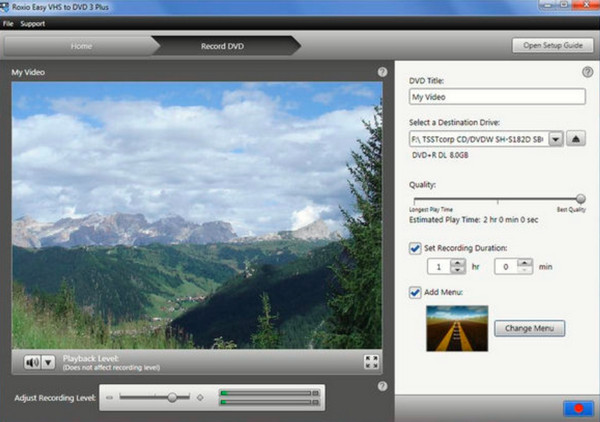Click the recording level slider knob
The height and width of the screenshot is (422, 600).
click(172, 398)
